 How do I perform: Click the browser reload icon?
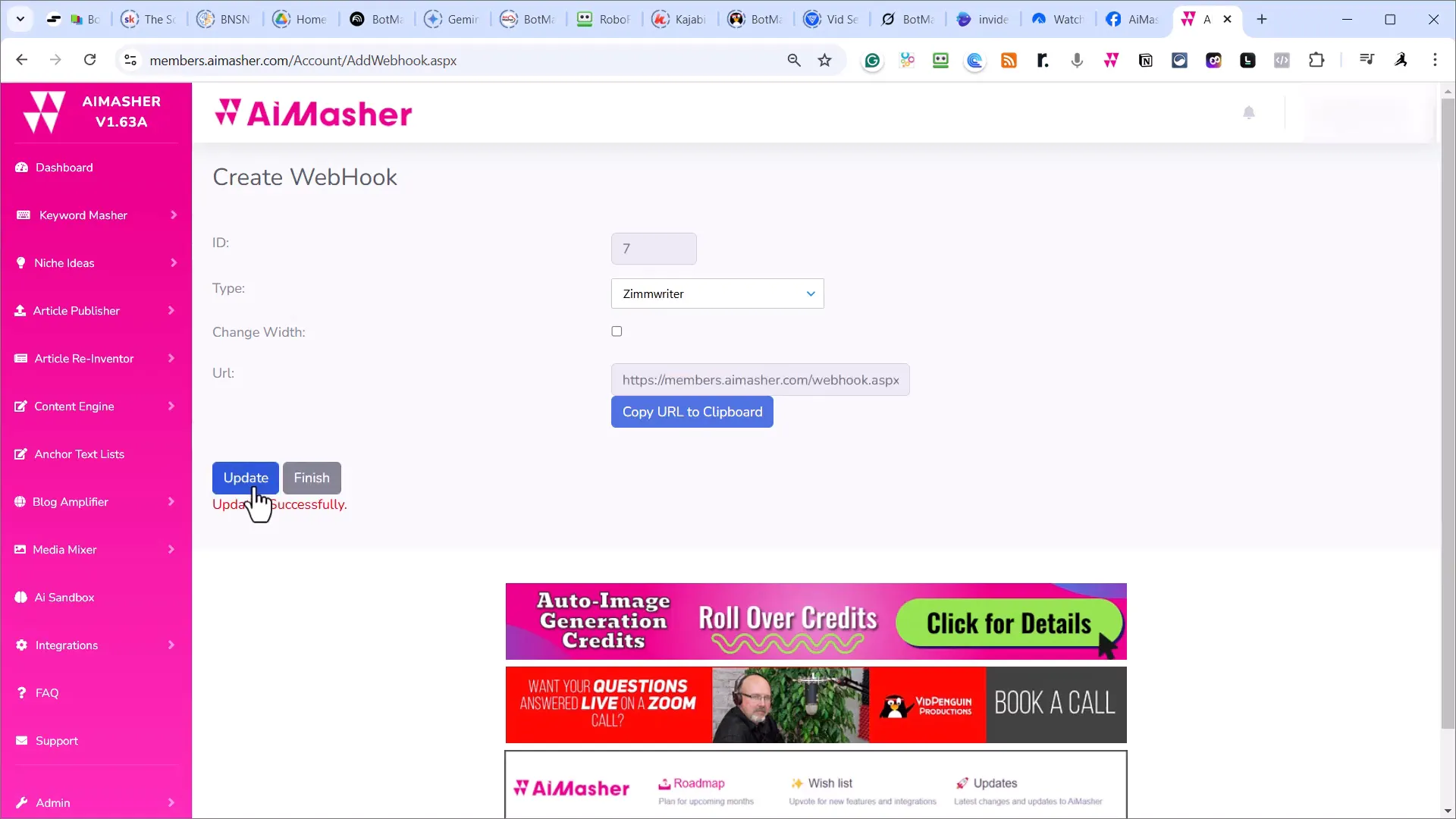coord(89,60)
